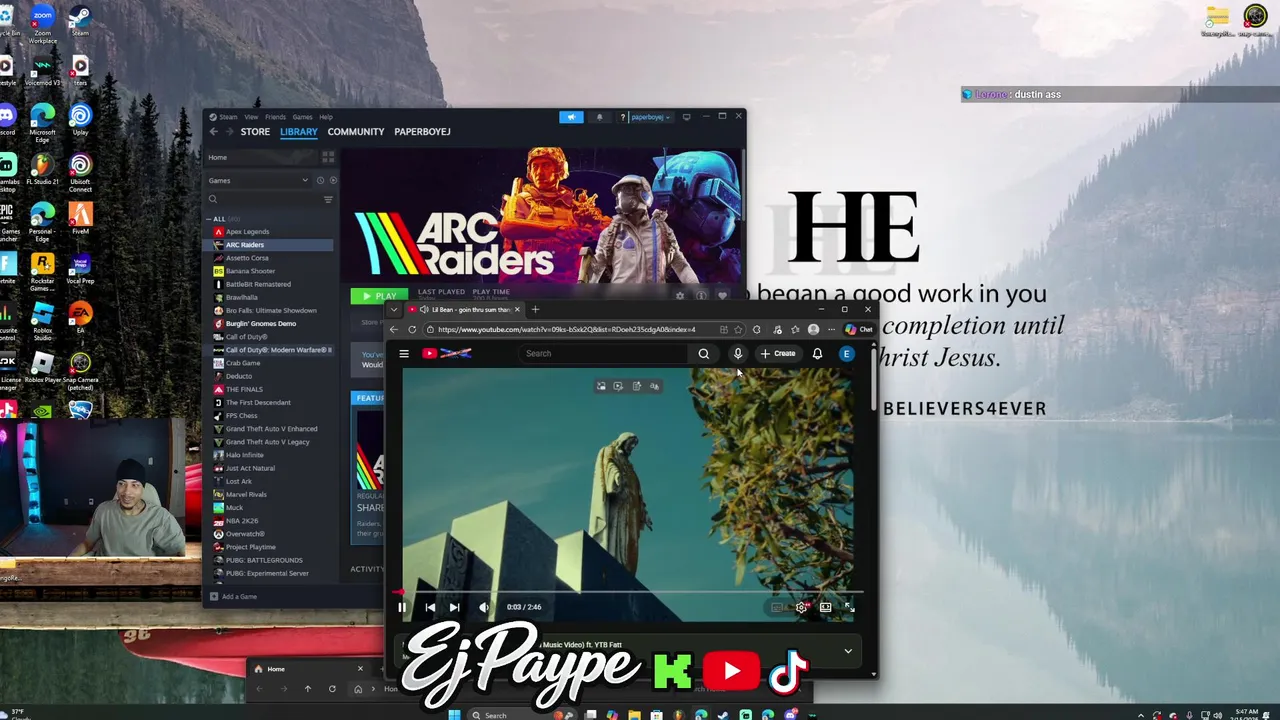Open Steam's announcements megaphone icon
Image resolution: width=1280 pixels, height=720 pixels.
571,117
